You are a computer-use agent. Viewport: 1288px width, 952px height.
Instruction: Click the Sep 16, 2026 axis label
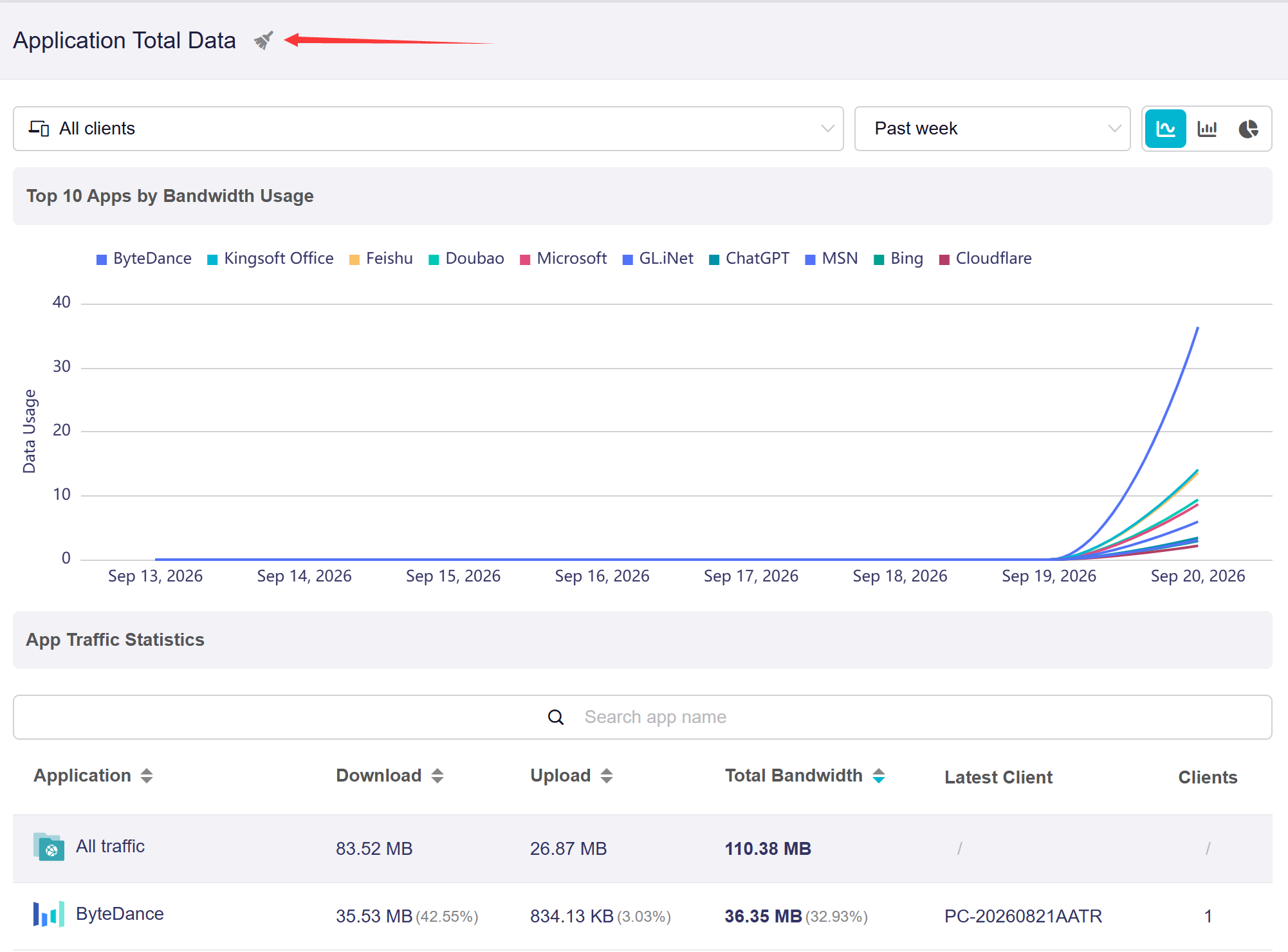pos(602,576)
